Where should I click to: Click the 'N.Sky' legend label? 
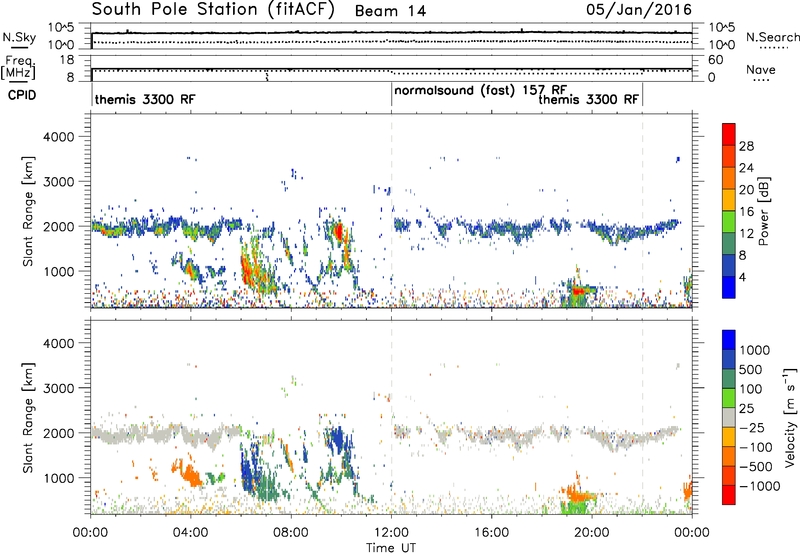pyautogui.click(x=19, y=37)
